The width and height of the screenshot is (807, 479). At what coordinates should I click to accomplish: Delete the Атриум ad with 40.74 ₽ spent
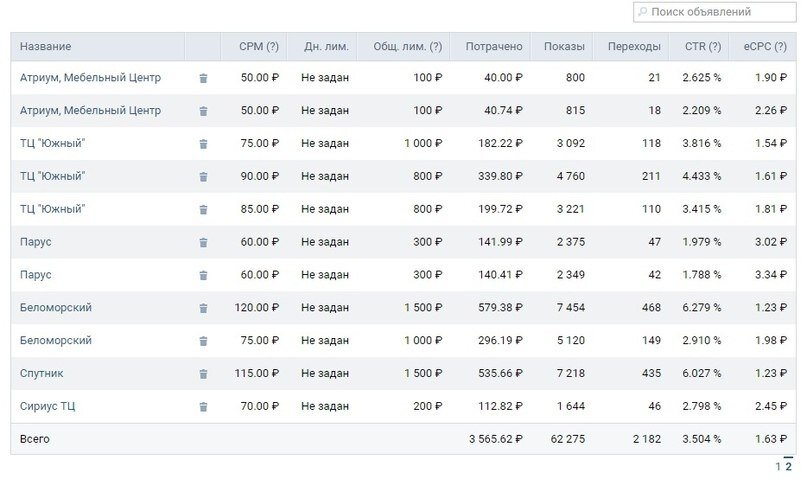pyautogui.click(x=203, y=111)
